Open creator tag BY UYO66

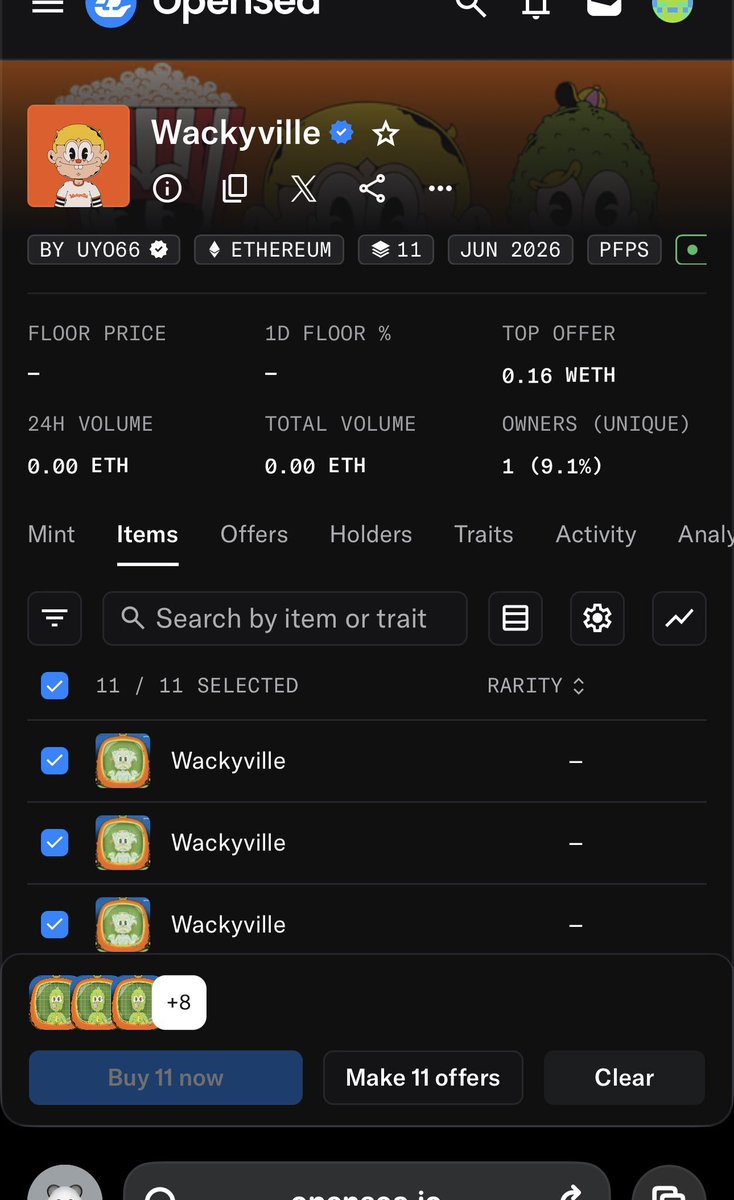click(104, 250)
